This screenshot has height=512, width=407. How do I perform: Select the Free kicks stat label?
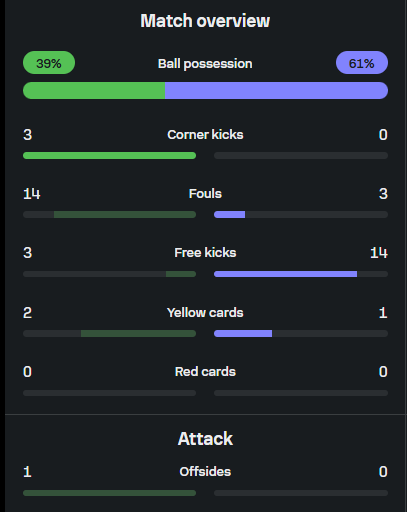pos(205,253)
